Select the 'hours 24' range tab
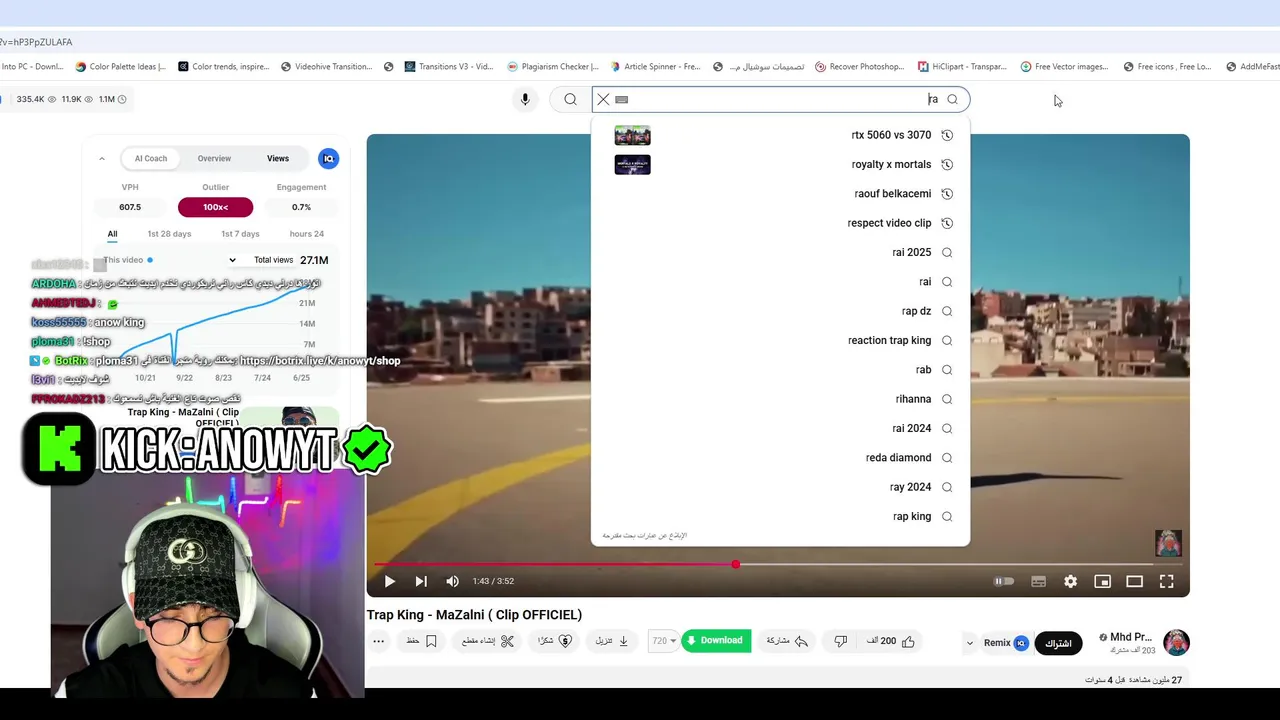Viewport: 1280px width, 720px height. pyautogui.click(x=307, y=234)
